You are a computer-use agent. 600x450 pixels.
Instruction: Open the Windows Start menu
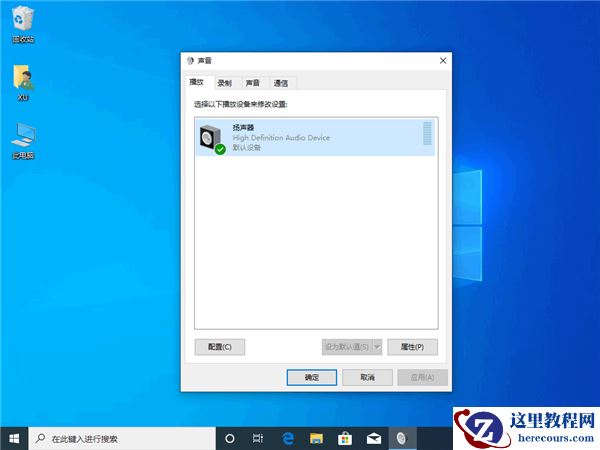[14, 439]
